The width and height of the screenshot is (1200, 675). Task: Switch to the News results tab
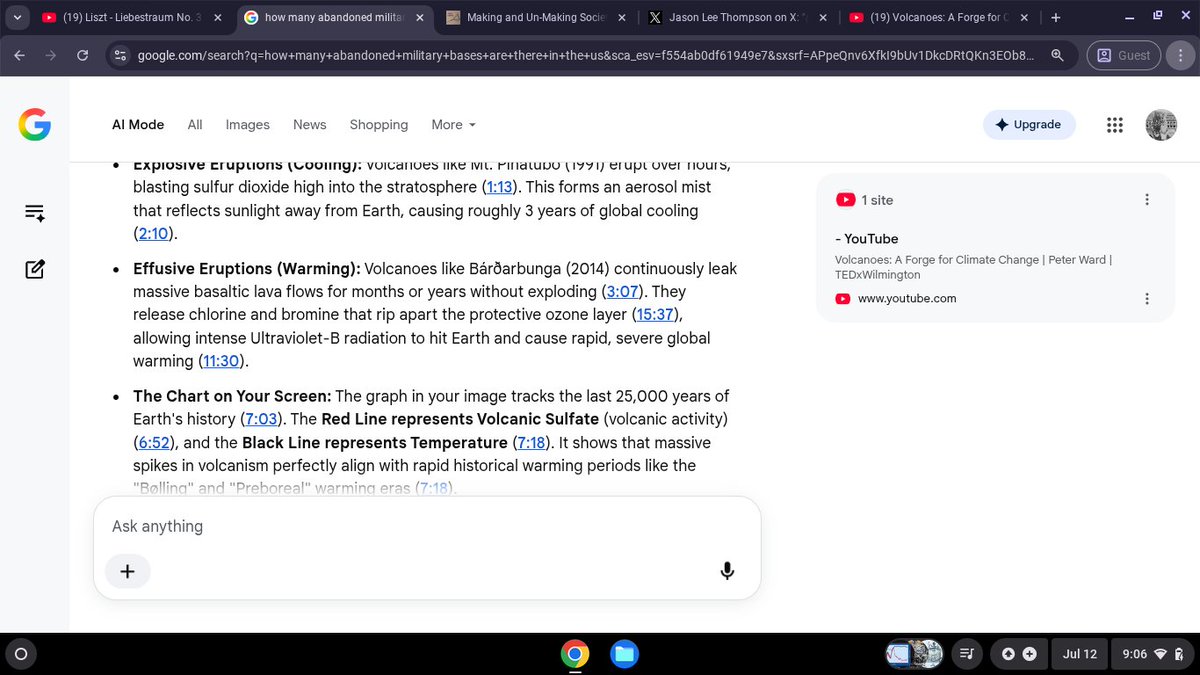[x=310, y=125]
